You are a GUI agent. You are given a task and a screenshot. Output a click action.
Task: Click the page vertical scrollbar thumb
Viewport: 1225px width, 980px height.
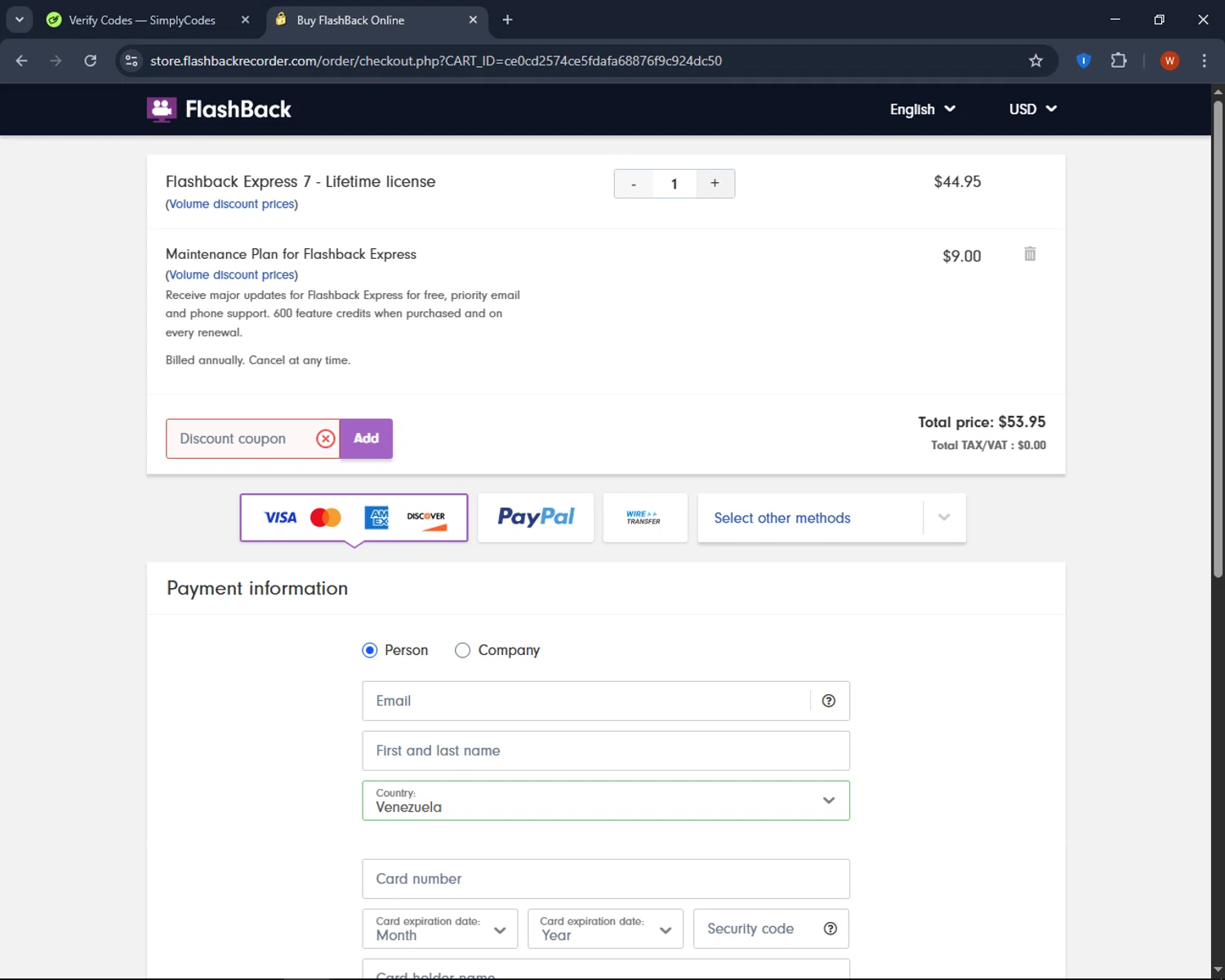(1218, 339)
